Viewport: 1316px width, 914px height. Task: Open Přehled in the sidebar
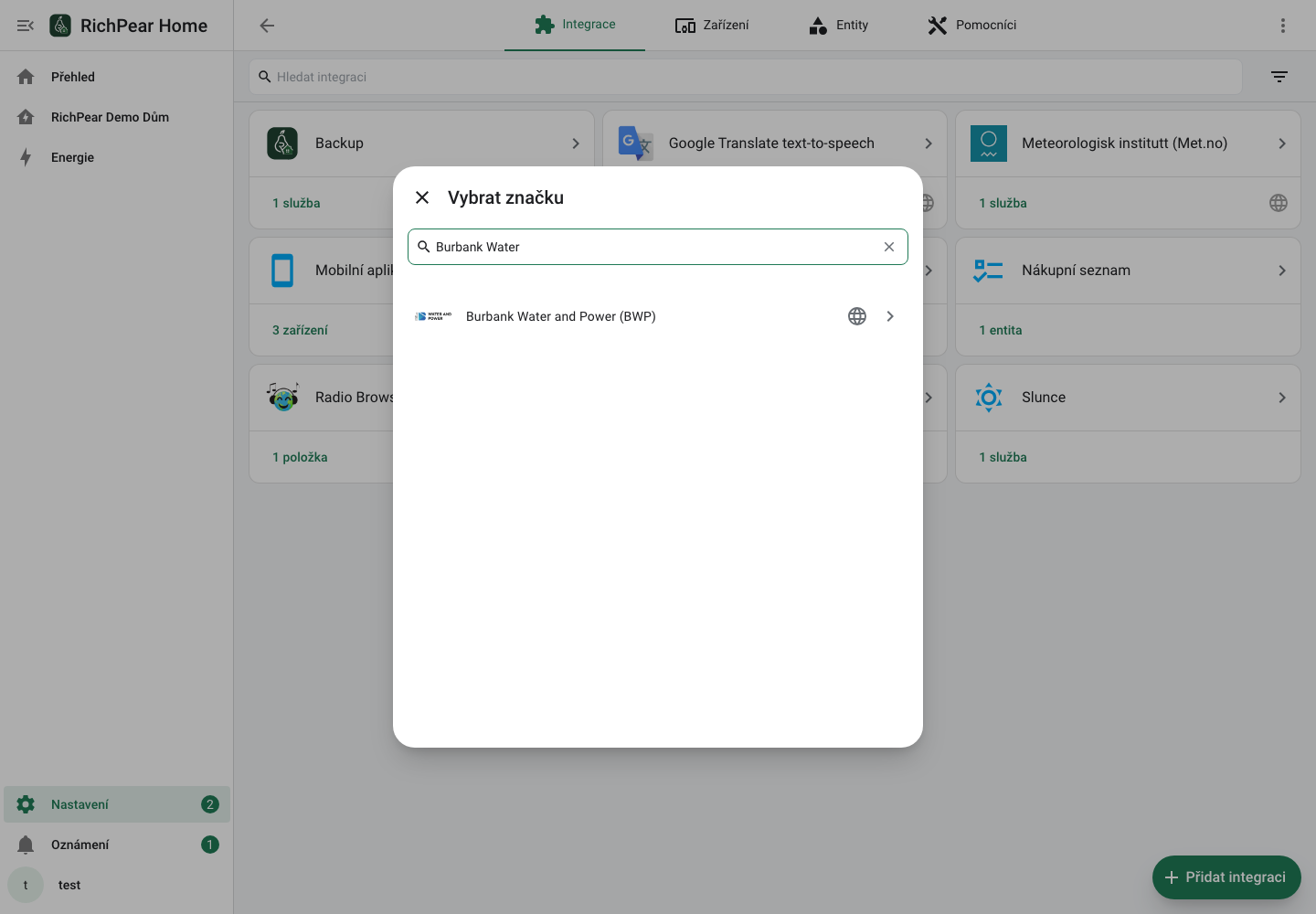coord(117,77)
